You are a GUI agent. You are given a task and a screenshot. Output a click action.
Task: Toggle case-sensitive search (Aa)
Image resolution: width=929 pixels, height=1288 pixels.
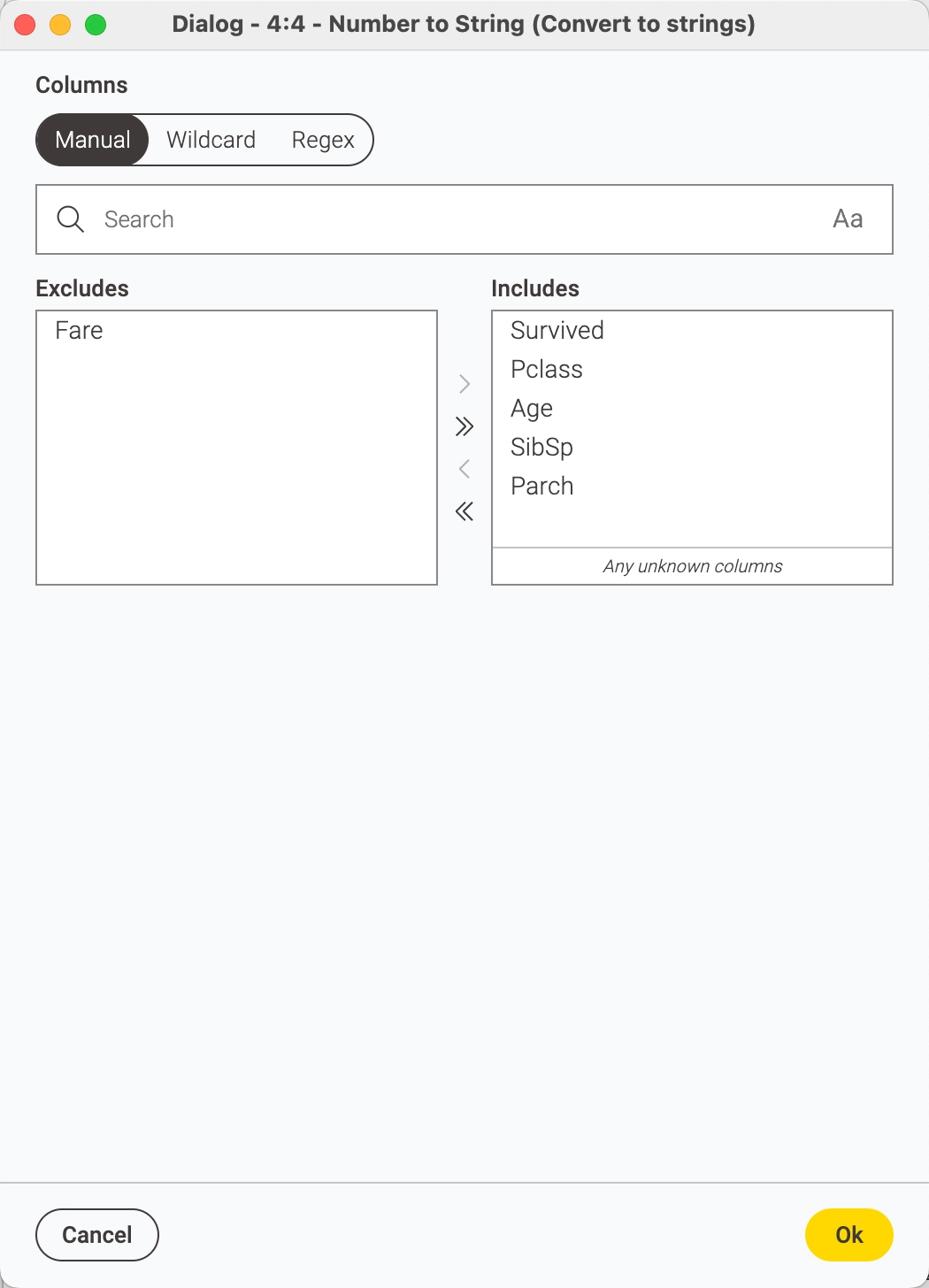(x=848, y=219)
